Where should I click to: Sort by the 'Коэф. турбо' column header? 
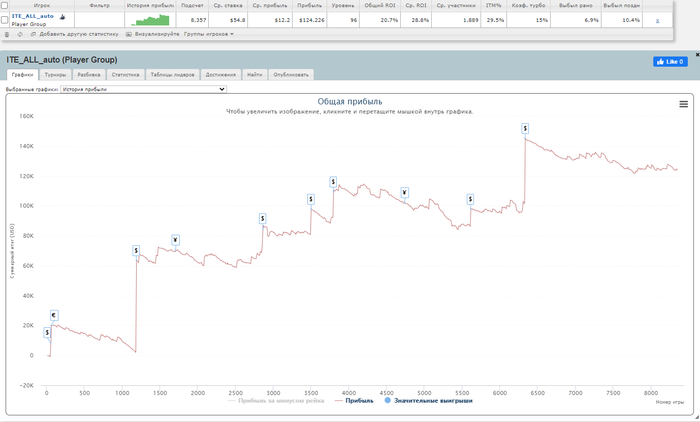point(529,5)
